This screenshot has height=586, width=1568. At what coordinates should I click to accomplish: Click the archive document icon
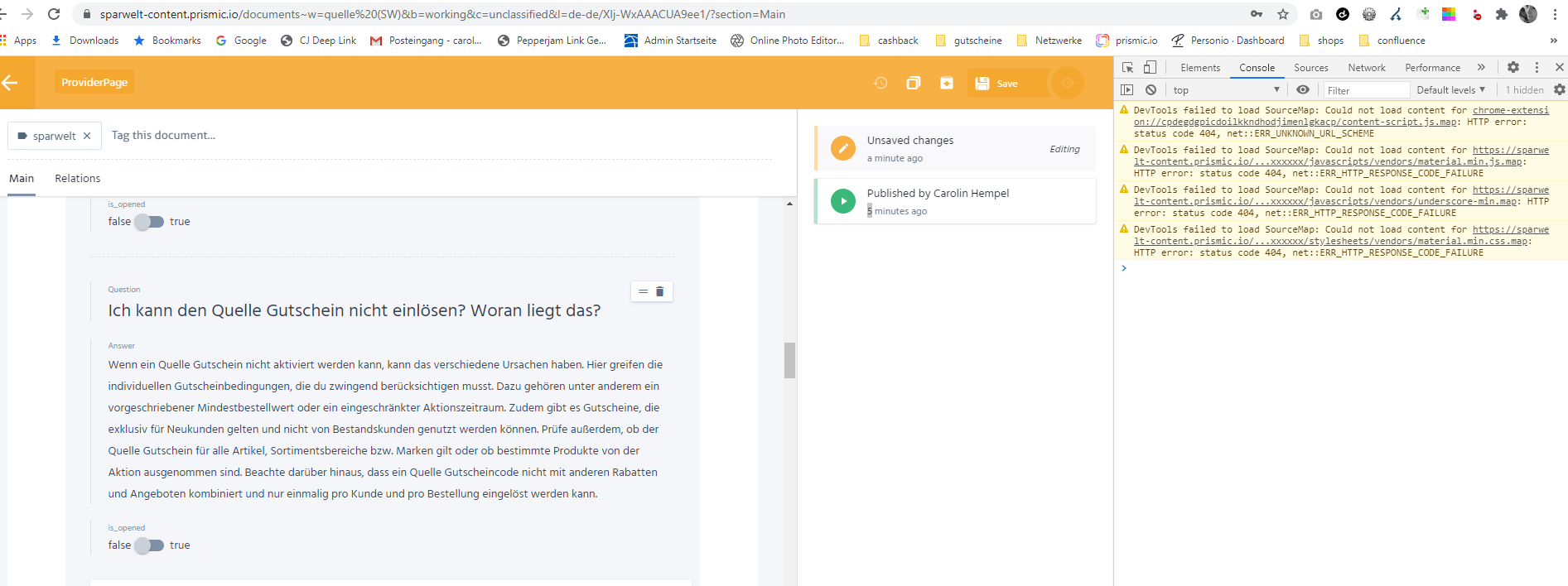pyautogui.click(x=947, y=83)
